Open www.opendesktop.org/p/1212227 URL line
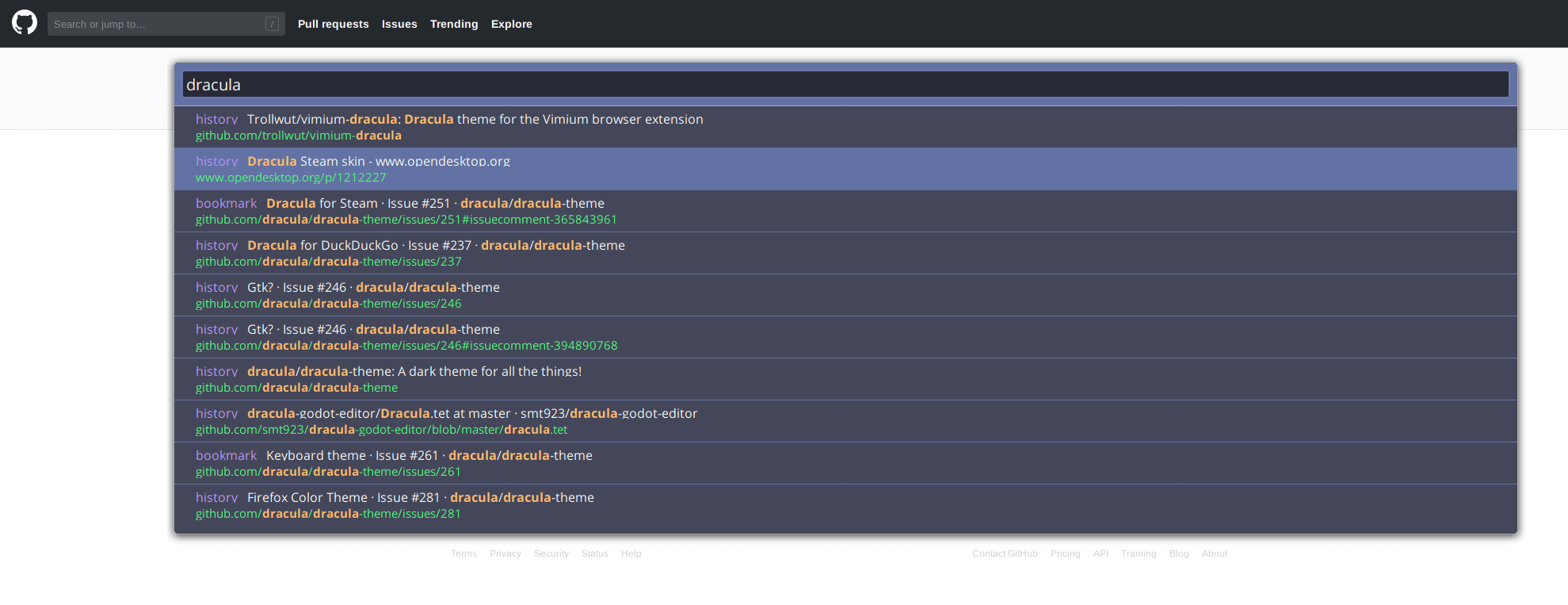Screen dimensions: 1568x605 (291, 178)
